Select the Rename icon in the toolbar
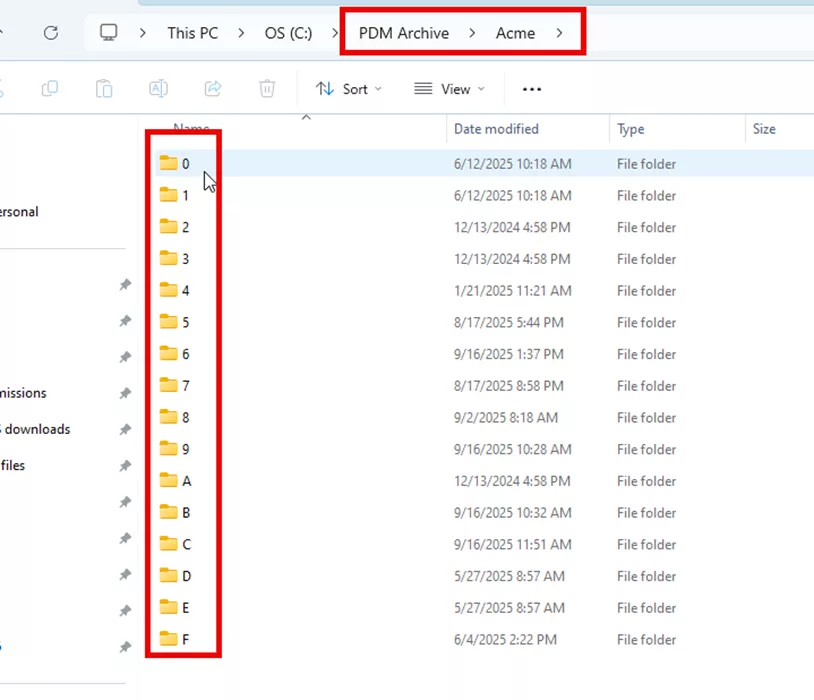This screenshot has height=700, width=814. [158, 89]
